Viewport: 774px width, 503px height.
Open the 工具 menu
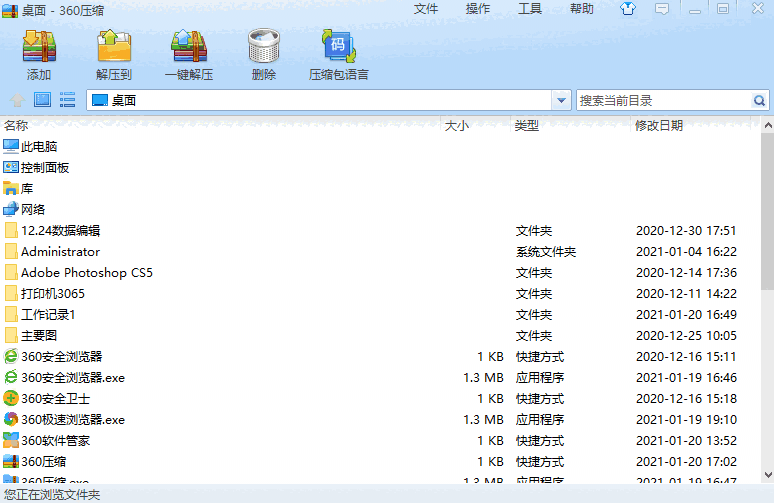coord(530,9)
